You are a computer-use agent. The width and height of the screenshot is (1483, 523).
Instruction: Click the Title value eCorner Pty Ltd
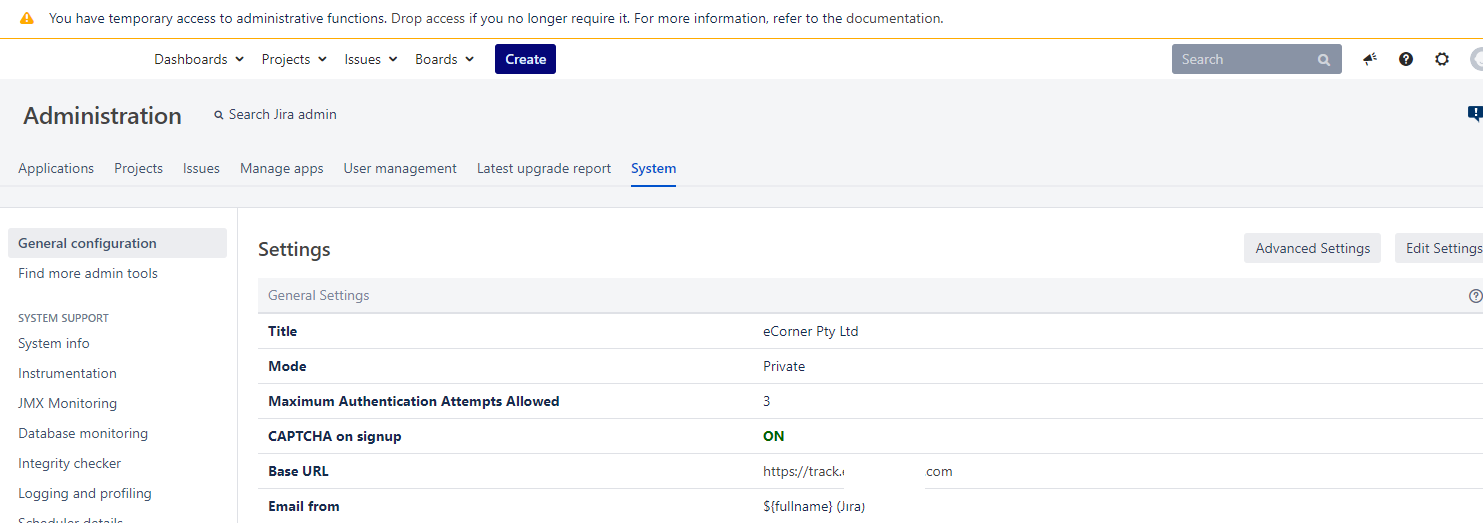[x=810, y=331]
